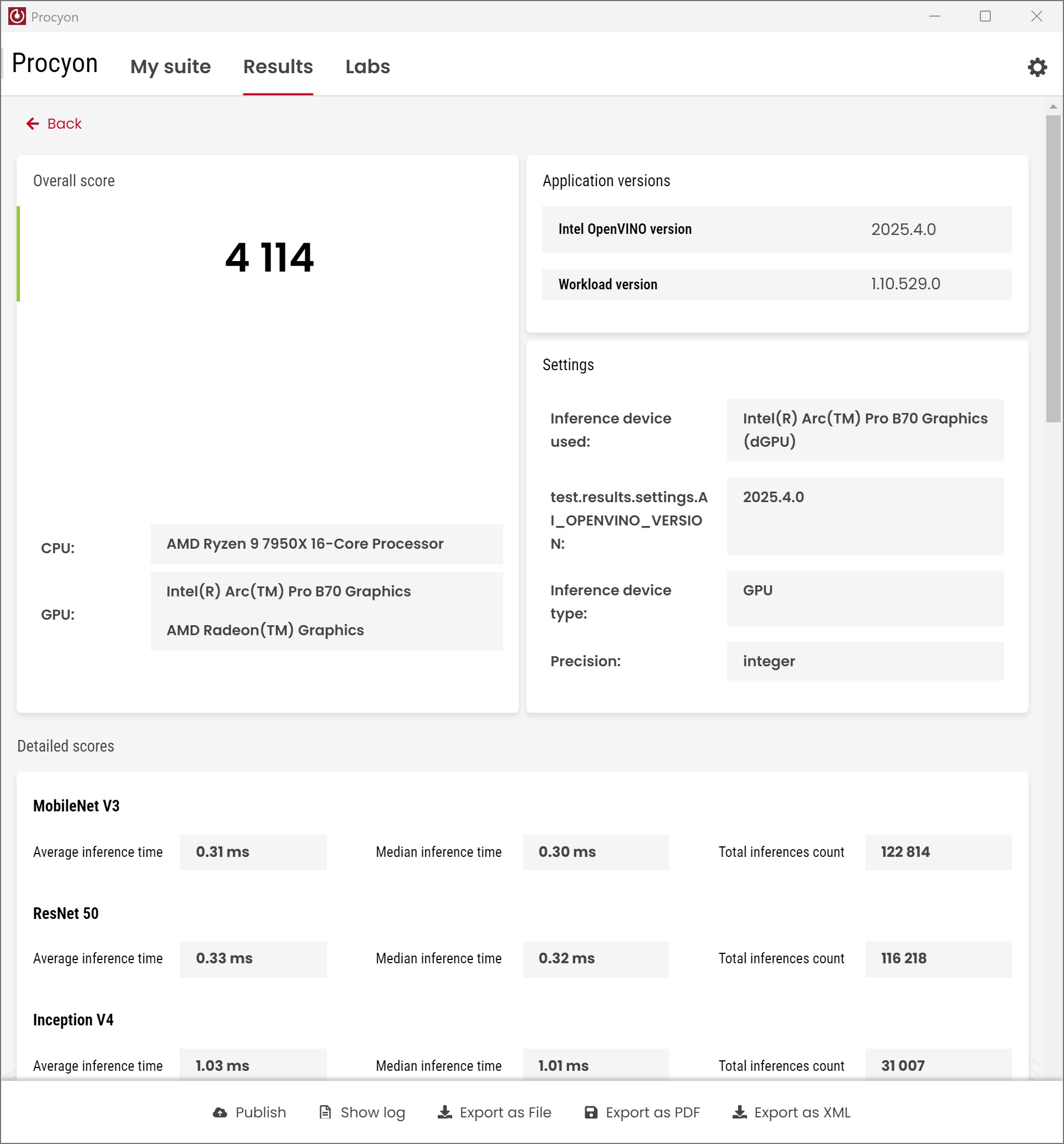This screenshot has width=1064, height=1144.
Task: Click the Workload version label
Action: coord(608,284)
